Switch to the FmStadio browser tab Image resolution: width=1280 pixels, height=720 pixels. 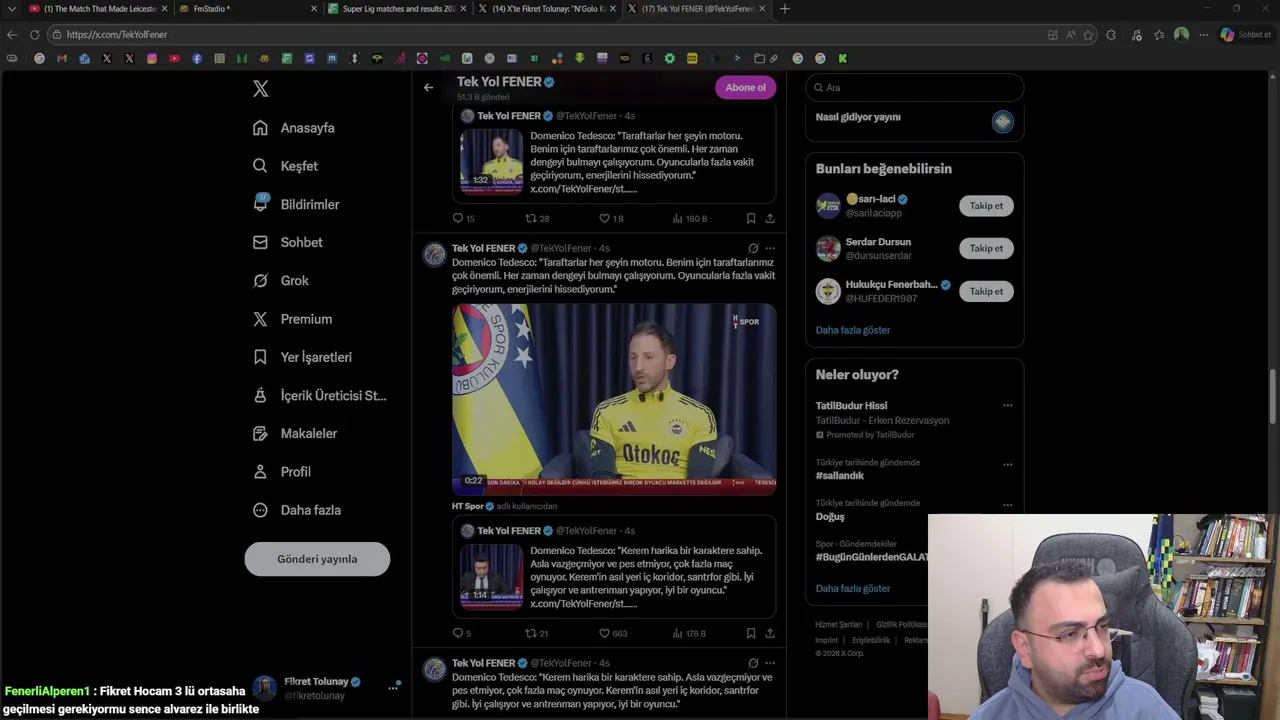click(x=248, y=9)
